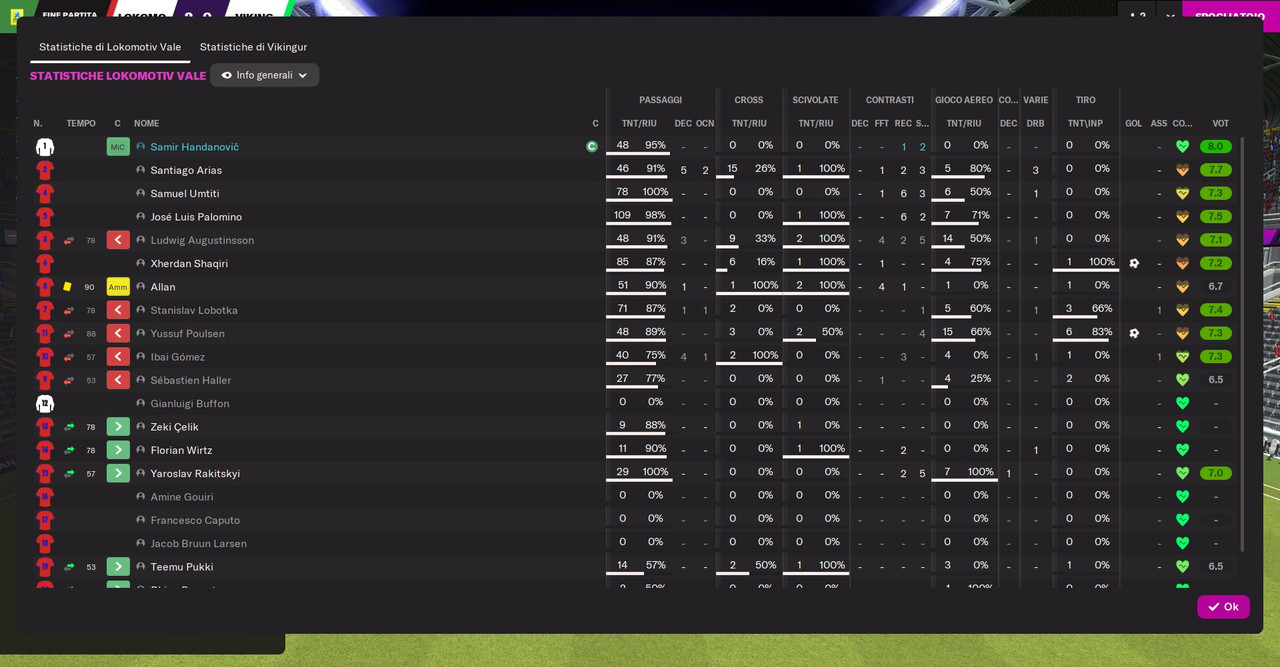This screenshot has width=1280, height=667.
Task: Click the 7.7 rating badge for Santiago Arias
Action: click(1216, 170)
